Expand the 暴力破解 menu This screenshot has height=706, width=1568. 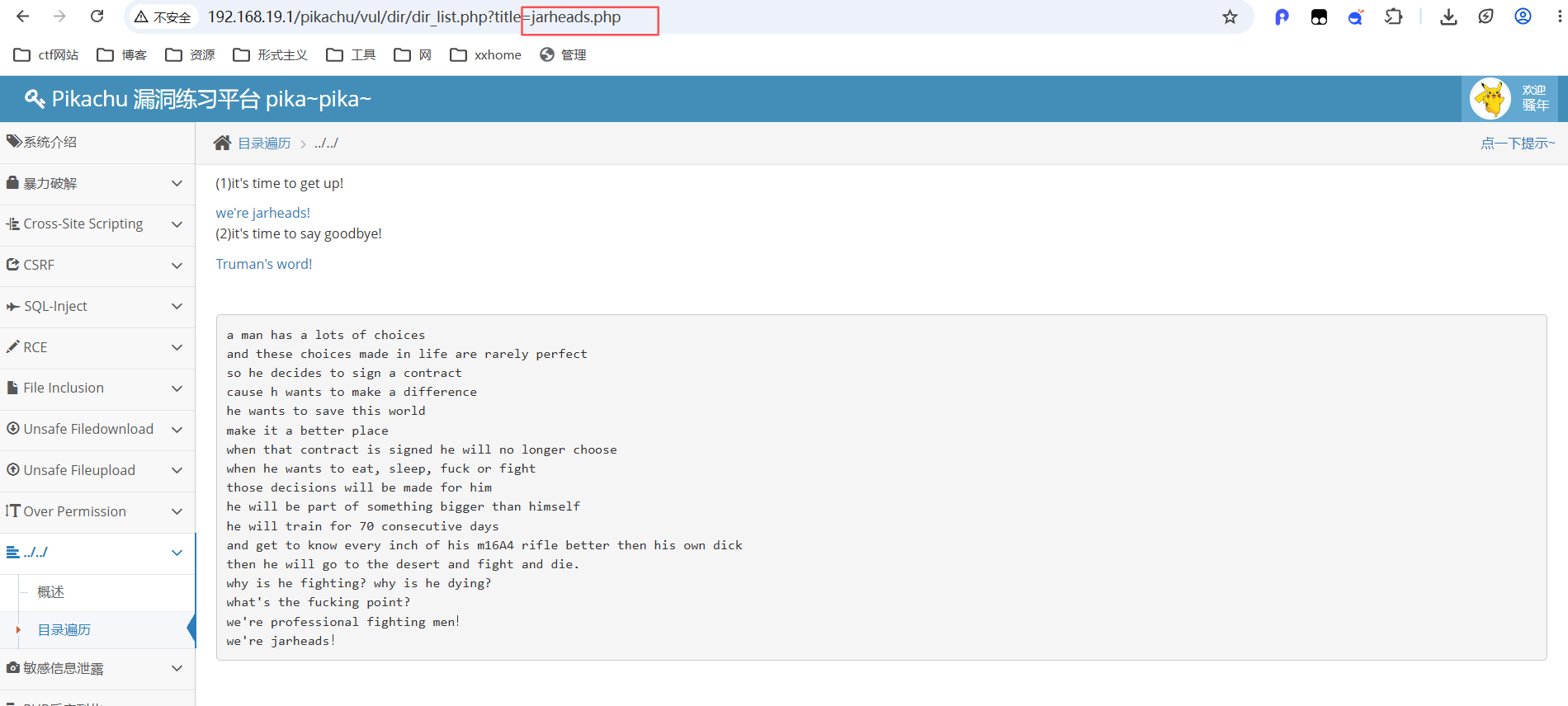(x=97, y=183)
